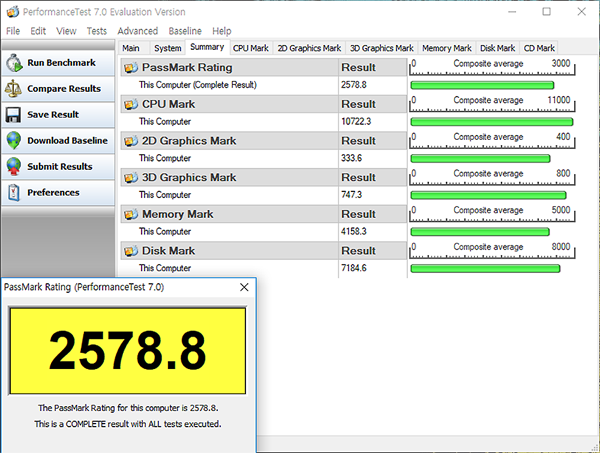Open the Baseline menu
The width and height of the screenshot is (600, 453).
point(185,31)
